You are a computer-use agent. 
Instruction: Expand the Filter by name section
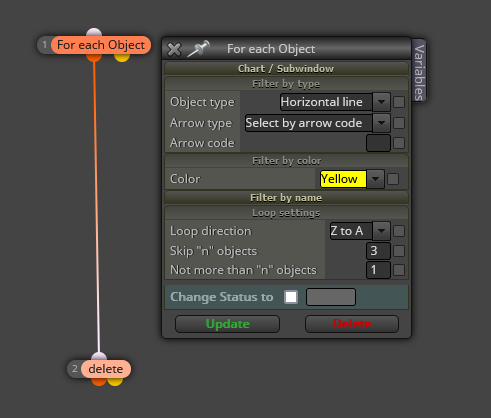tap(286, 198)
